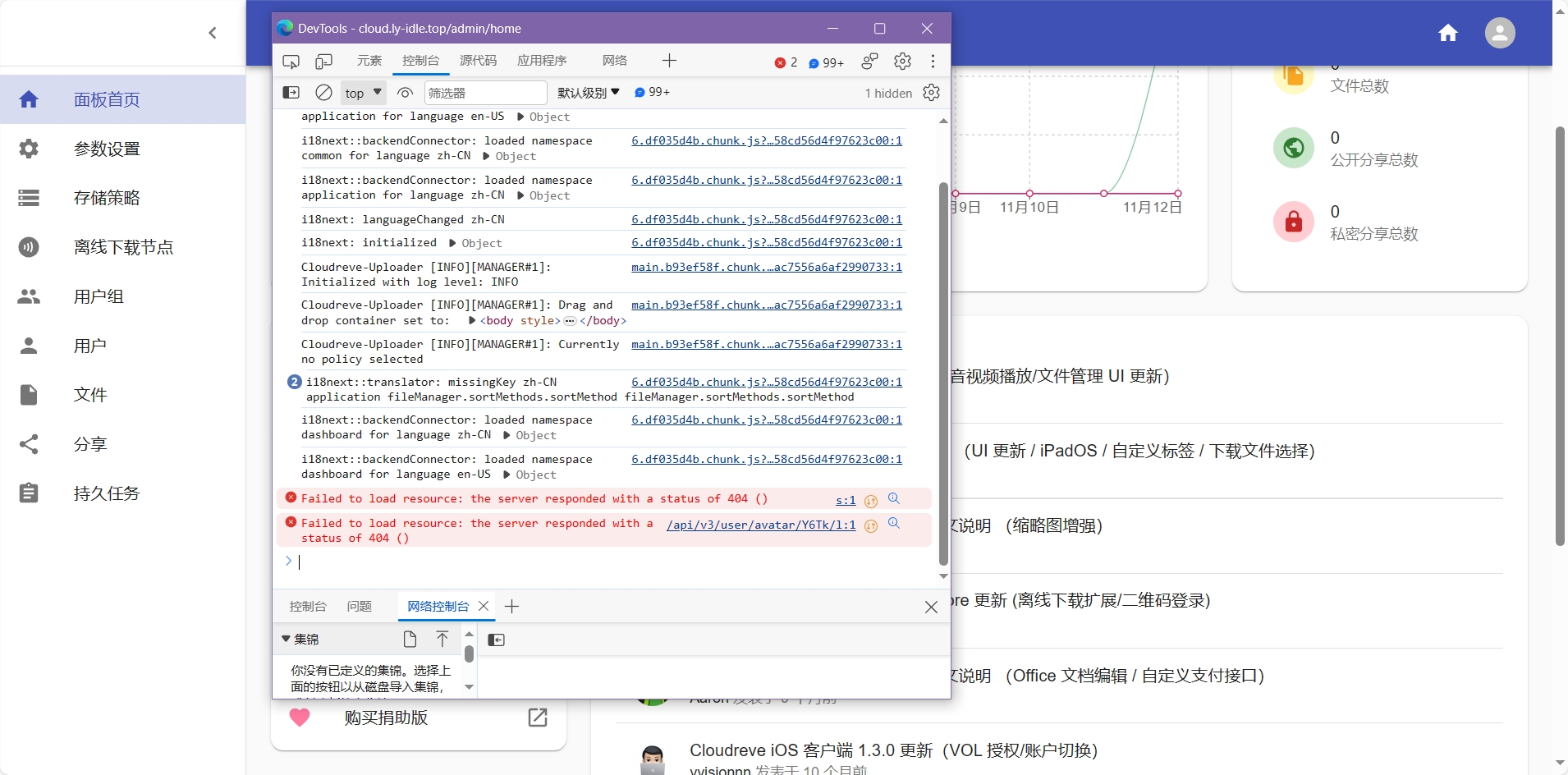Image resolution: width=1568 pixels, height=775 pixels.
Task: Toggle the device emulation toolbar
Action: point(323,61)
